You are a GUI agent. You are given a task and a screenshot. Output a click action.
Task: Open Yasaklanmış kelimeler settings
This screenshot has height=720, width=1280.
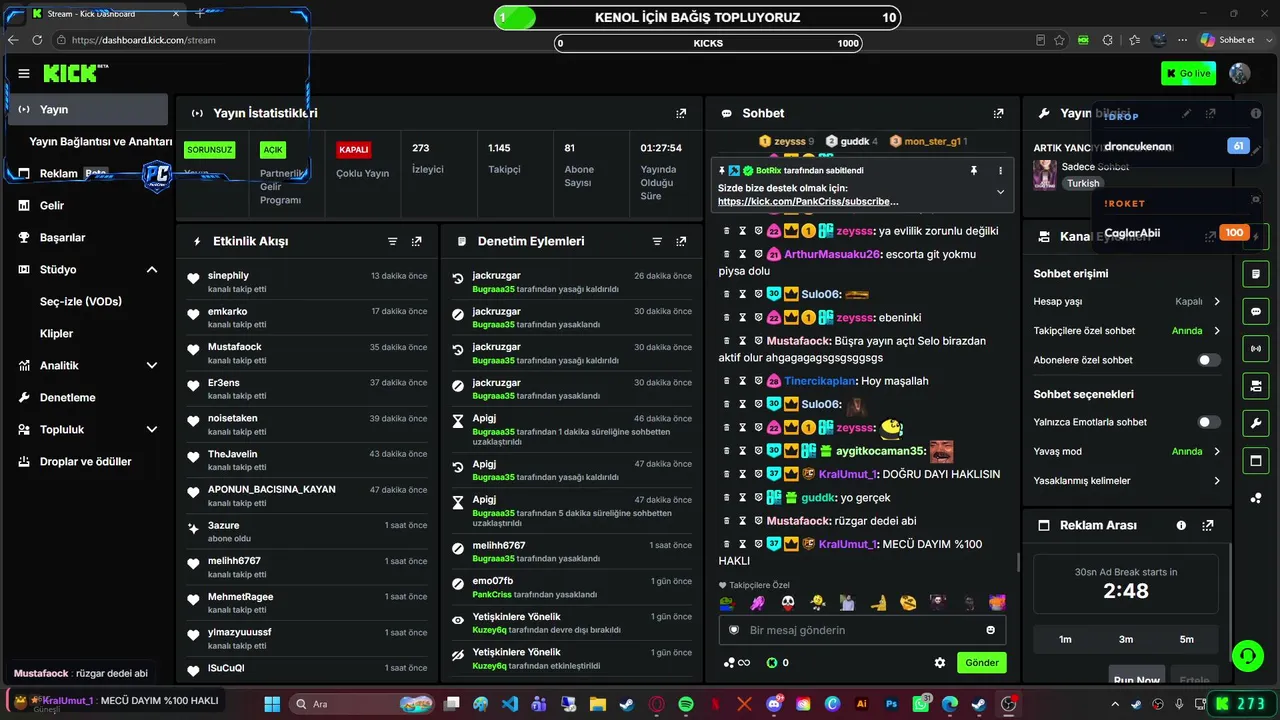pos(1127,481)
